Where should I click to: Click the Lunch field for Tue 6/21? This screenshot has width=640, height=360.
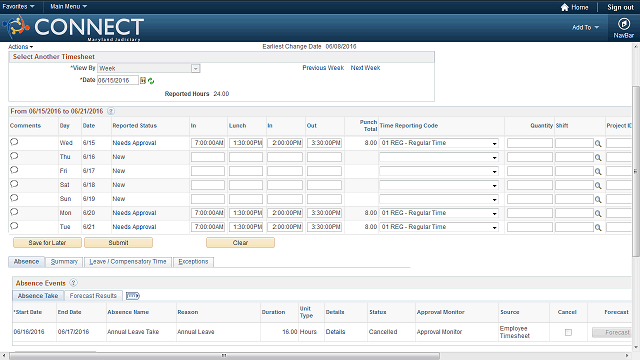pos(246,227)
